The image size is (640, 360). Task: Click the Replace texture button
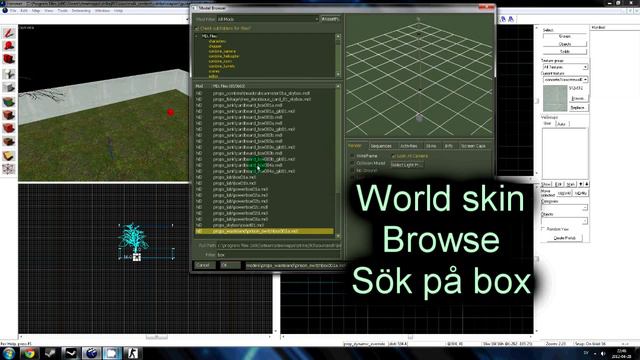tap(578, 108)
